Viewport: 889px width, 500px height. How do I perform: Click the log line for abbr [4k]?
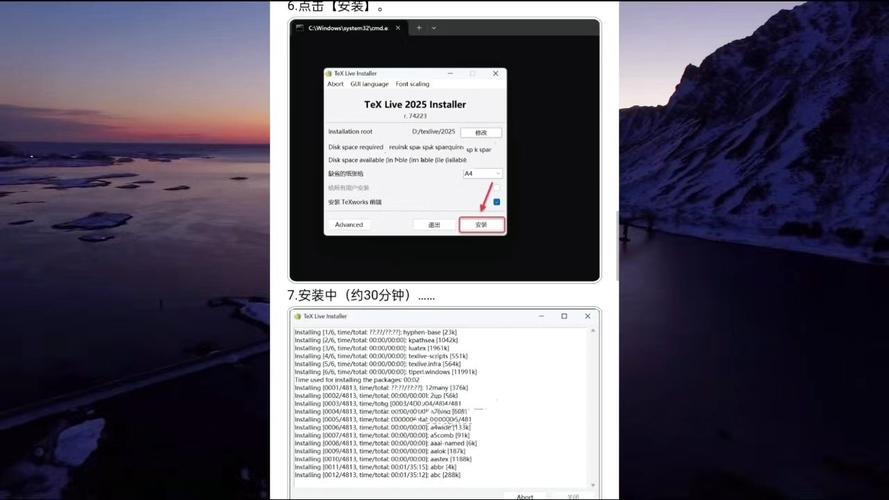[x=375, y=467]
